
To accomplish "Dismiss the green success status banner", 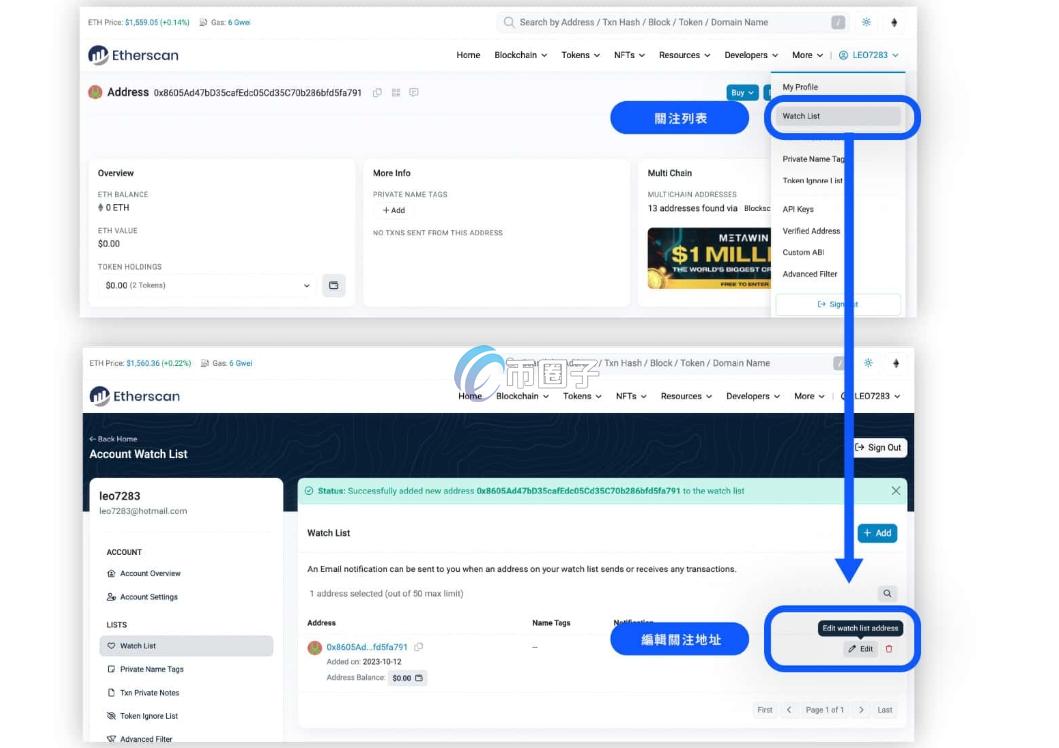I will click(x=895, y=491).
